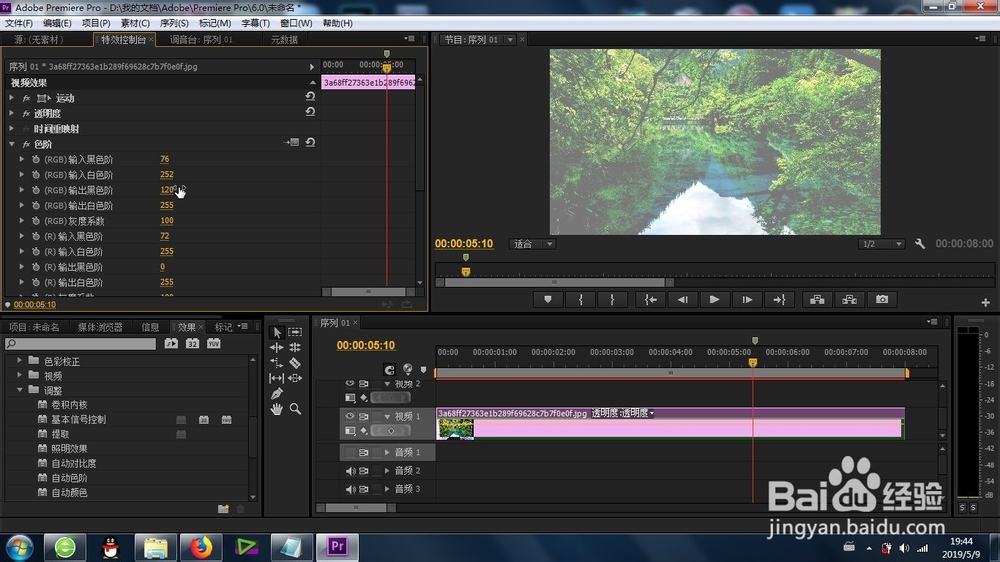Step forward one frame
The width and height of the screenshot is (1000, 562).
tap(747, 299)
